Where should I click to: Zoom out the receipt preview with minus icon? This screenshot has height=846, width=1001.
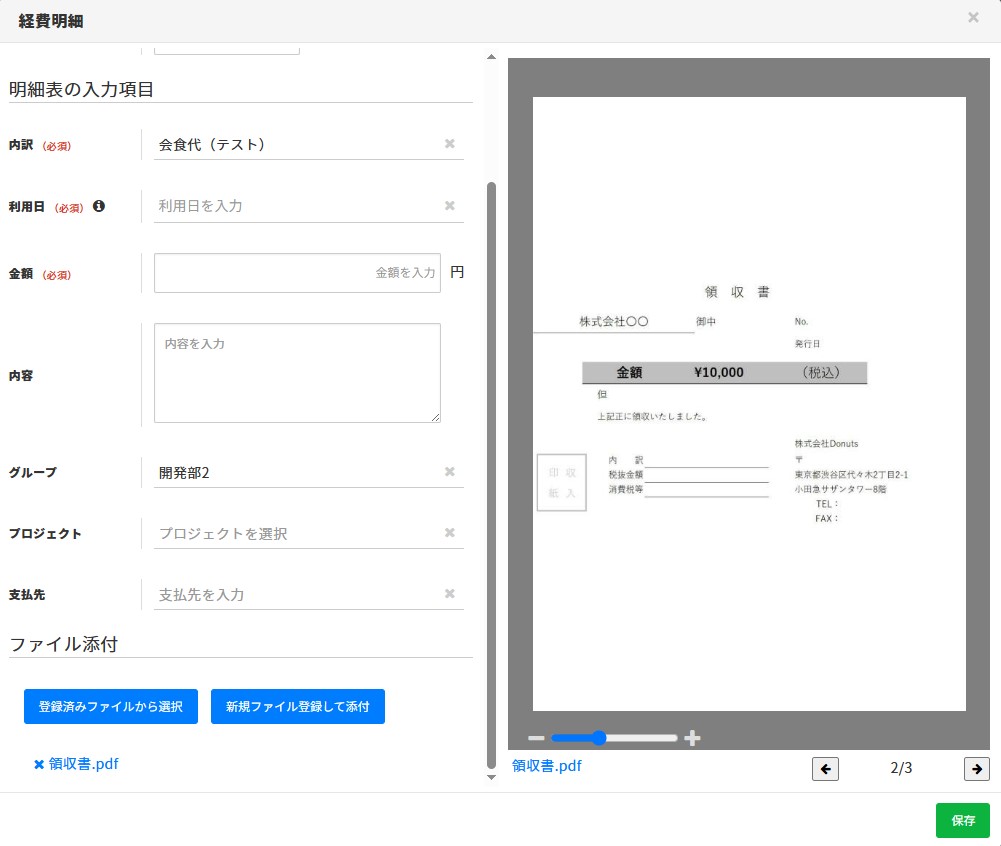pos(536,738)
